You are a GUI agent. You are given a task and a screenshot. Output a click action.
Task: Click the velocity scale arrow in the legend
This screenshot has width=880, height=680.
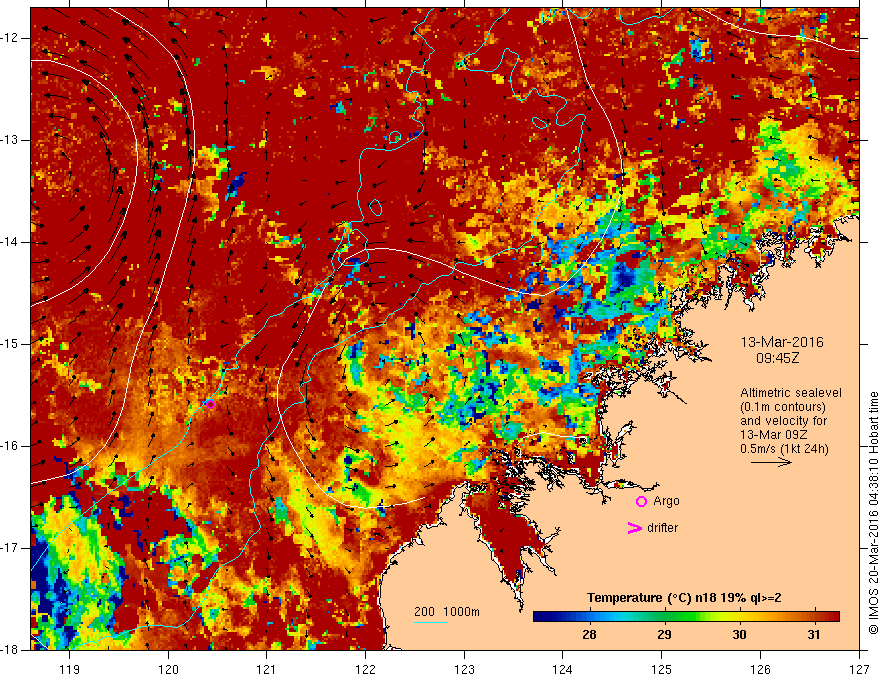pyautogui.click(x=771, y=462)
